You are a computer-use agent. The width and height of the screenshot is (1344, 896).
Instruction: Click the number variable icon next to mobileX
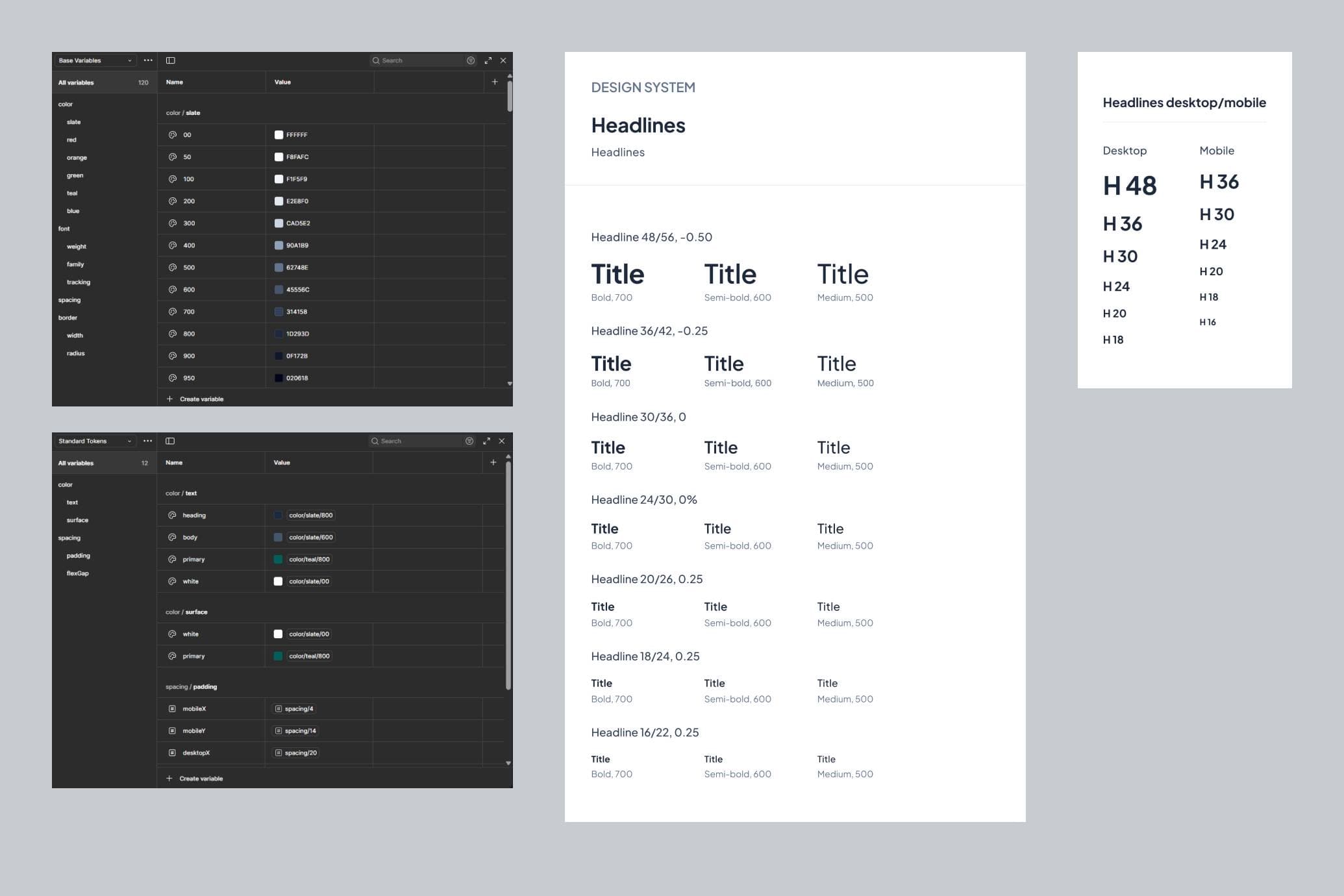tap(171, 708)
